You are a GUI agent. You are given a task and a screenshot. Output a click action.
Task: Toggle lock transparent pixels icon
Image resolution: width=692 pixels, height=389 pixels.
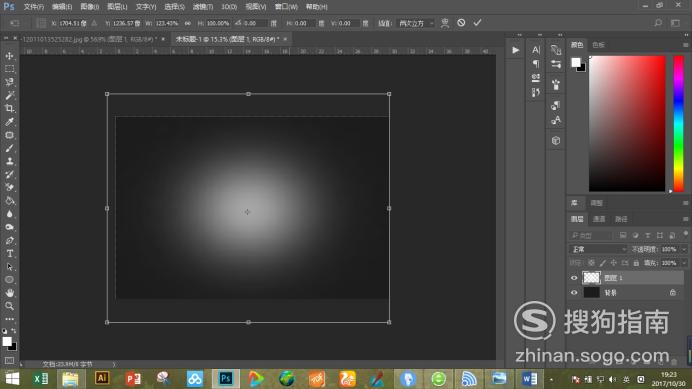point(591,263)
